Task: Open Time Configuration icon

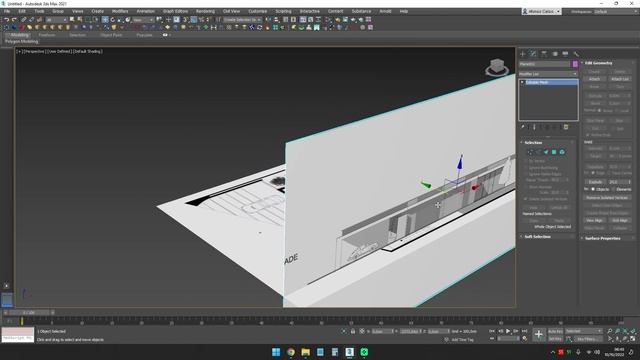Action: tap(524, 339)
